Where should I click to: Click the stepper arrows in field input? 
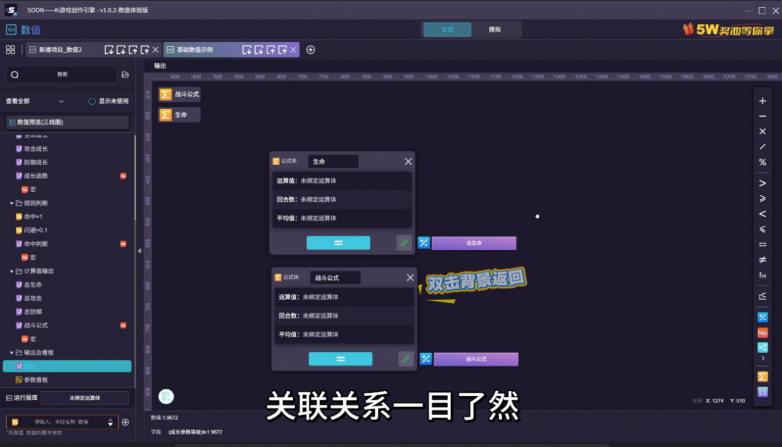pos(111,422)
